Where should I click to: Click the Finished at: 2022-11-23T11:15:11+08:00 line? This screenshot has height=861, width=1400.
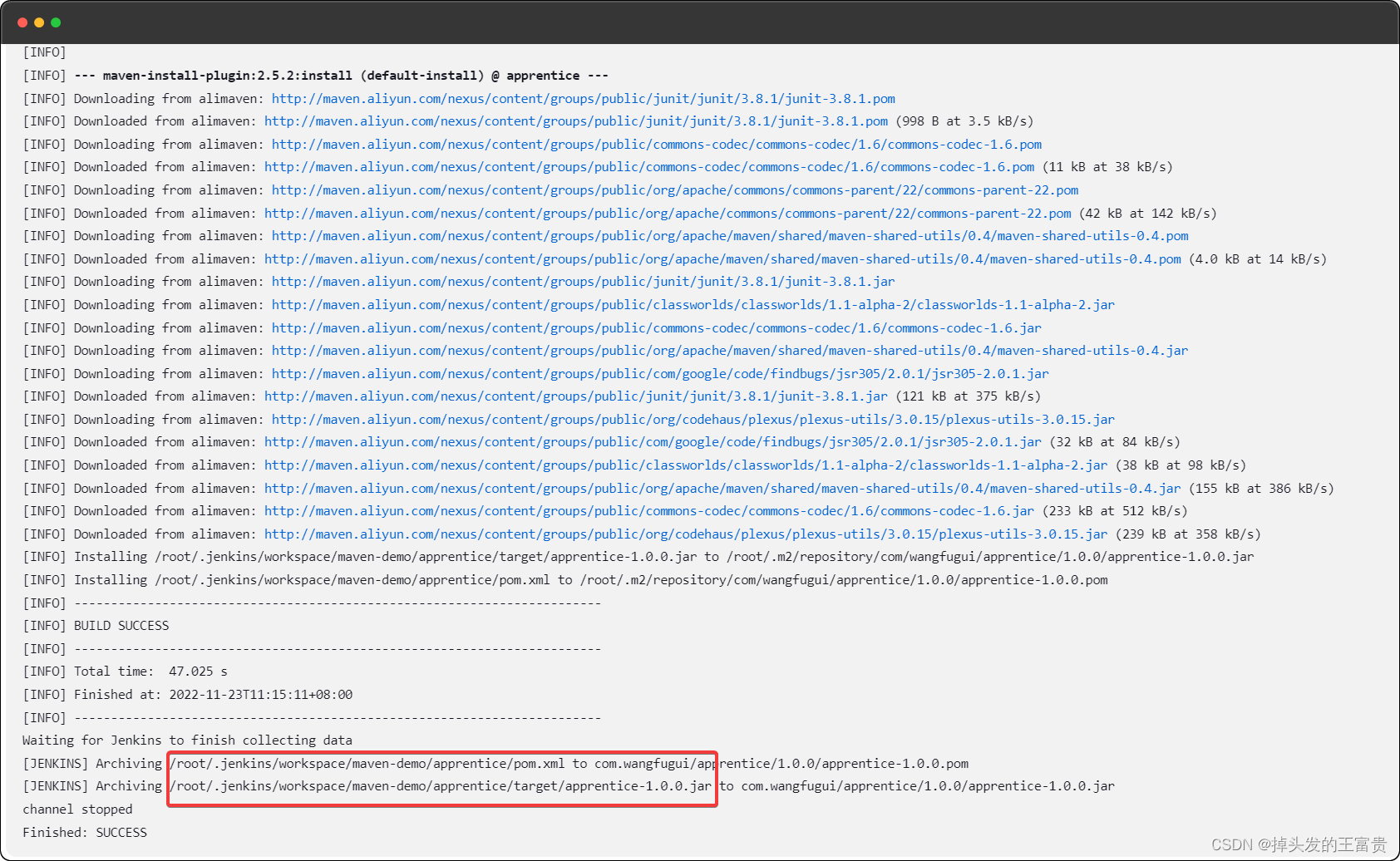click(188, 695)
